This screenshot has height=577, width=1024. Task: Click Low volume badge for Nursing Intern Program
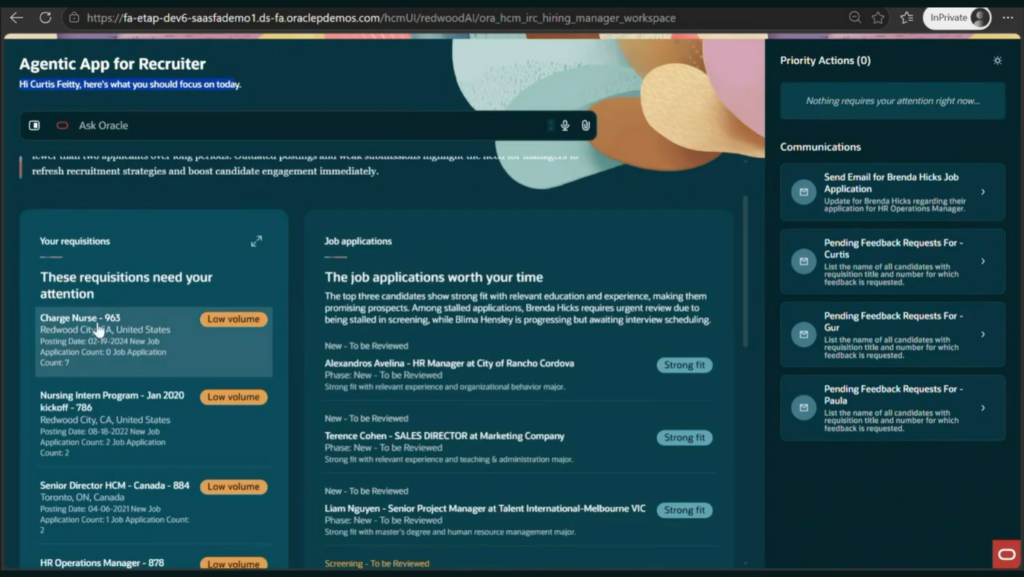tap(234, 397)
